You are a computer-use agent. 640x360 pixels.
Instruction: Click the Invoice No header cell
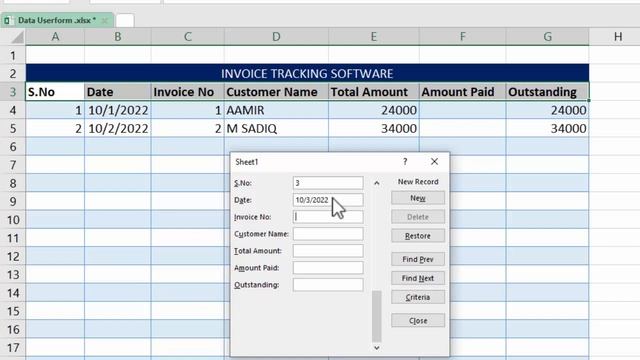point(187,92)
